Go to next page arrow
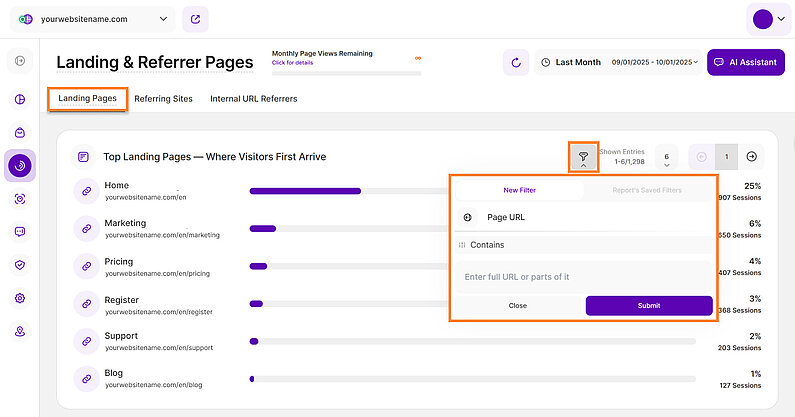The image size is (795, 417). pos(752,157)
